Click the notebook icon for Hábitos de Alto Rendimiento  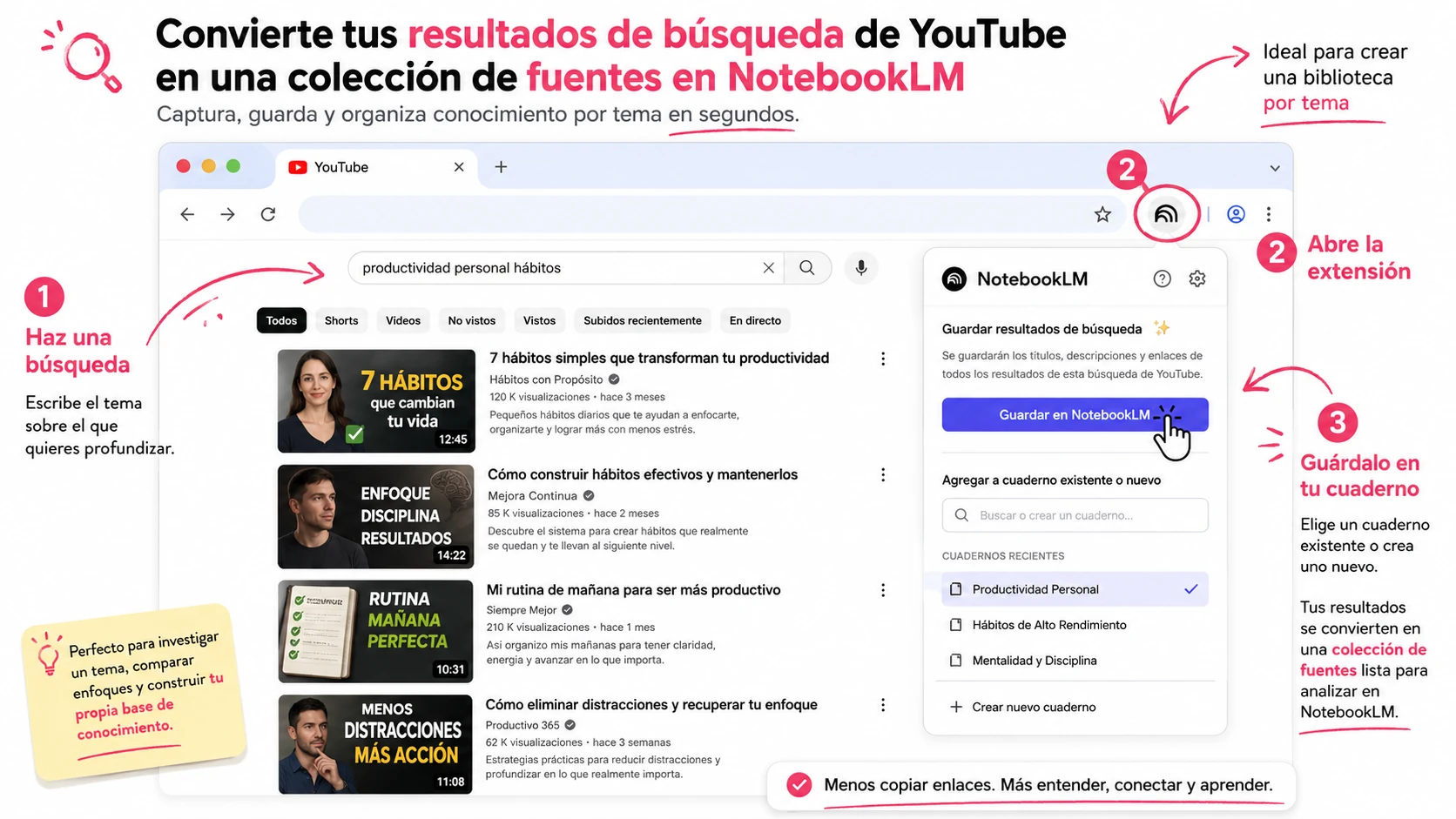point(955,625)
